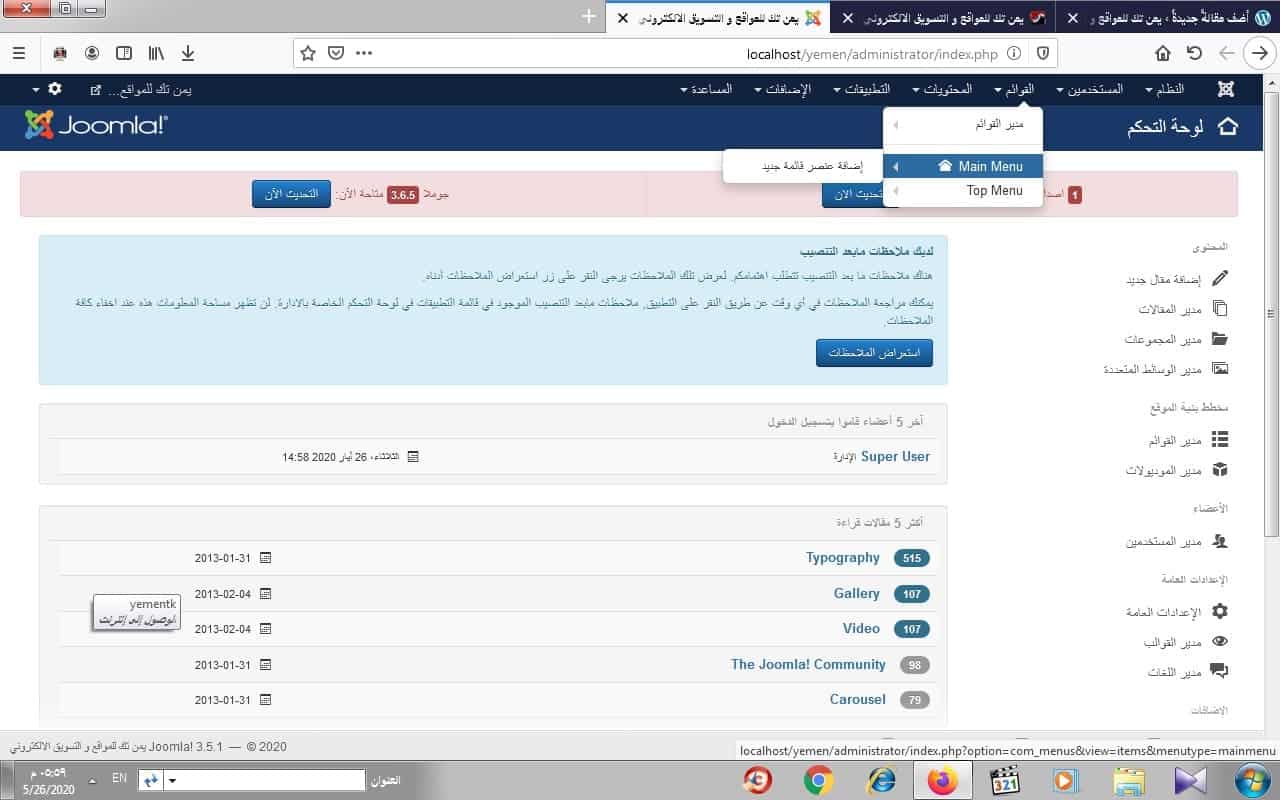The image size is (1280, 800).
Task: Open Chrome from the Windows taskbar
Action: click(x=818, y=779)
